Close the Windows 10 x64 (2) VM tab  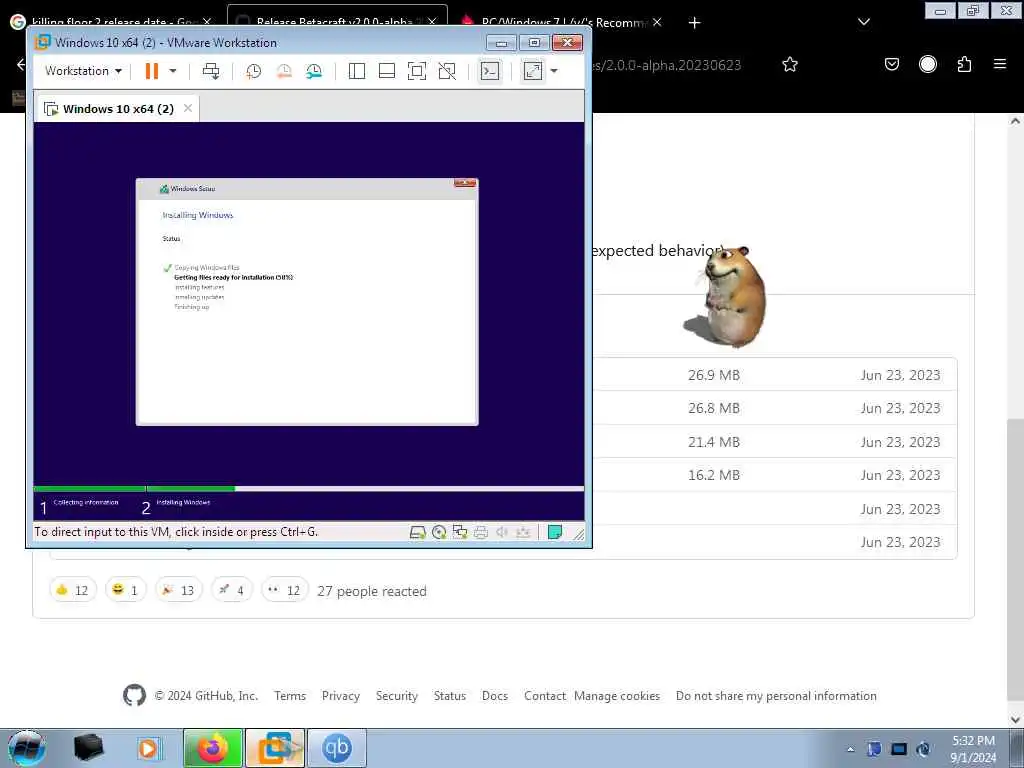click(x=188, y=108)
